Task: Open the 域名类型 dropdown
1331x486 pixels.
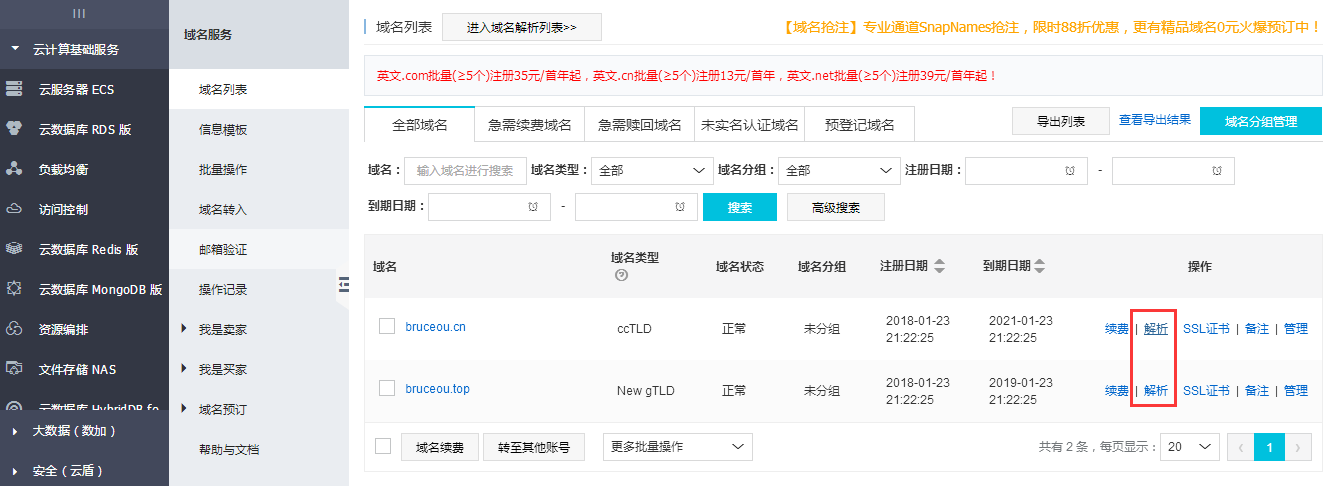Action: tap(652, 171)
